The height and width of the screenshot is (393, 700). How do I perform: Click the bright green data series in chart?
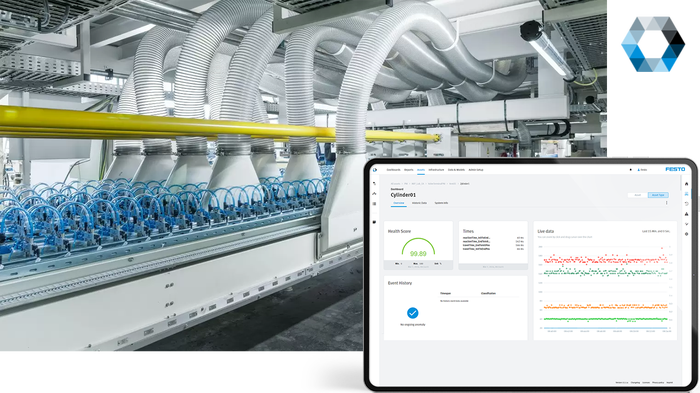[605, 319]
